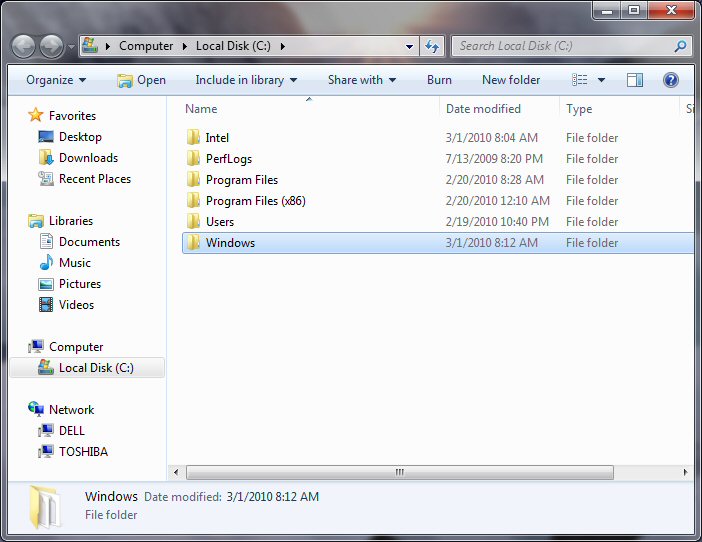
Task: Open the Share with menu
Action: point(361,80)
